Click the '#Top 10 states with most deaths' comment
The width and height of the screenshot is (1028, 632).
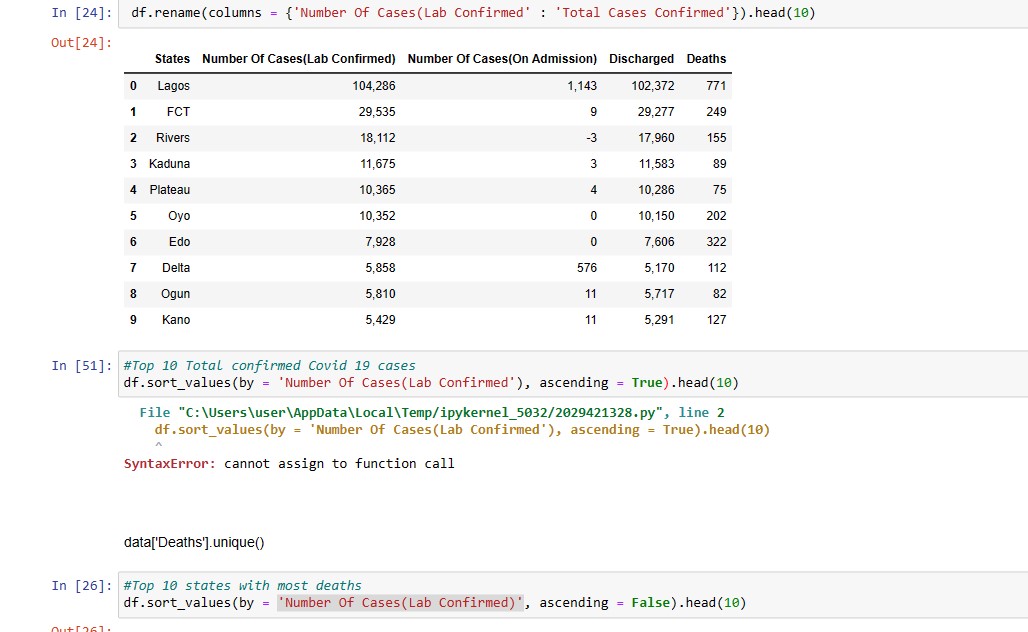tap(243, 586)
